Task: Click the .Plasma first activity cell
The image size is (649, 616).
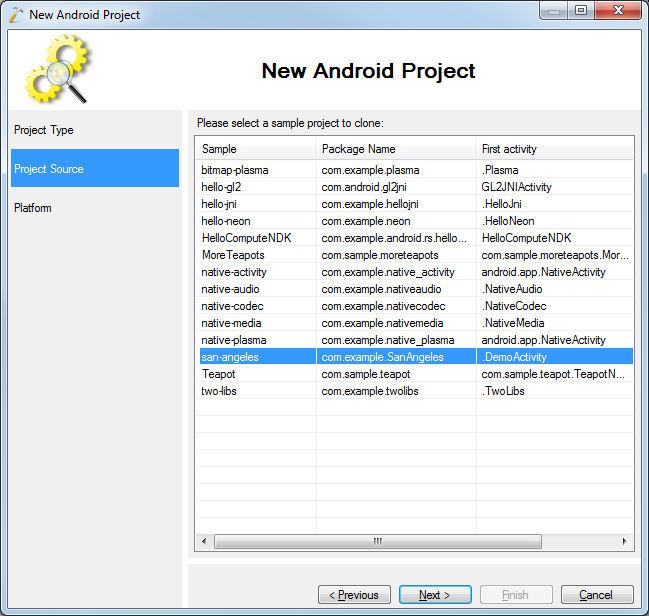Action: [x=500, y=170]
